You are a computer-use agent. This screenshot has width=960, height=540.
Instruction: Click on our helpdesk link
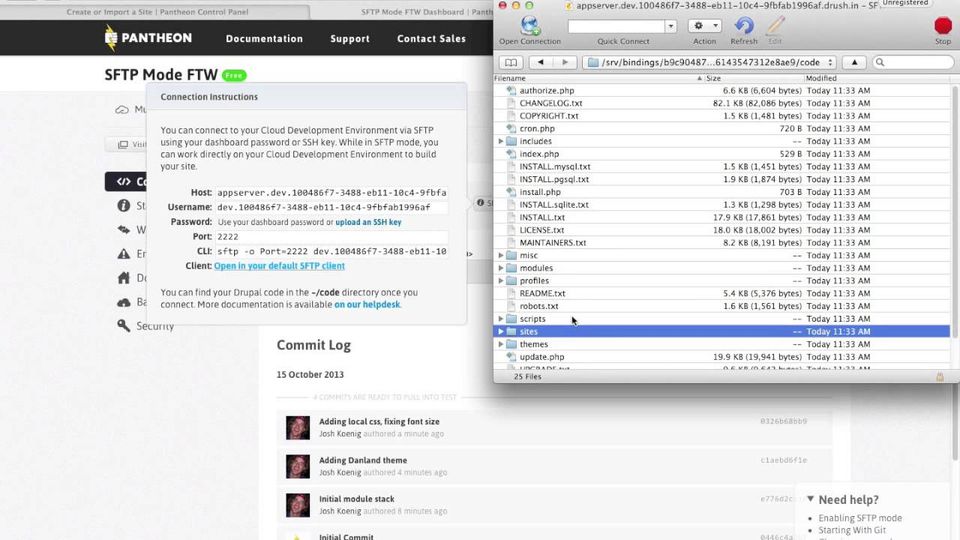coord(367,304)
